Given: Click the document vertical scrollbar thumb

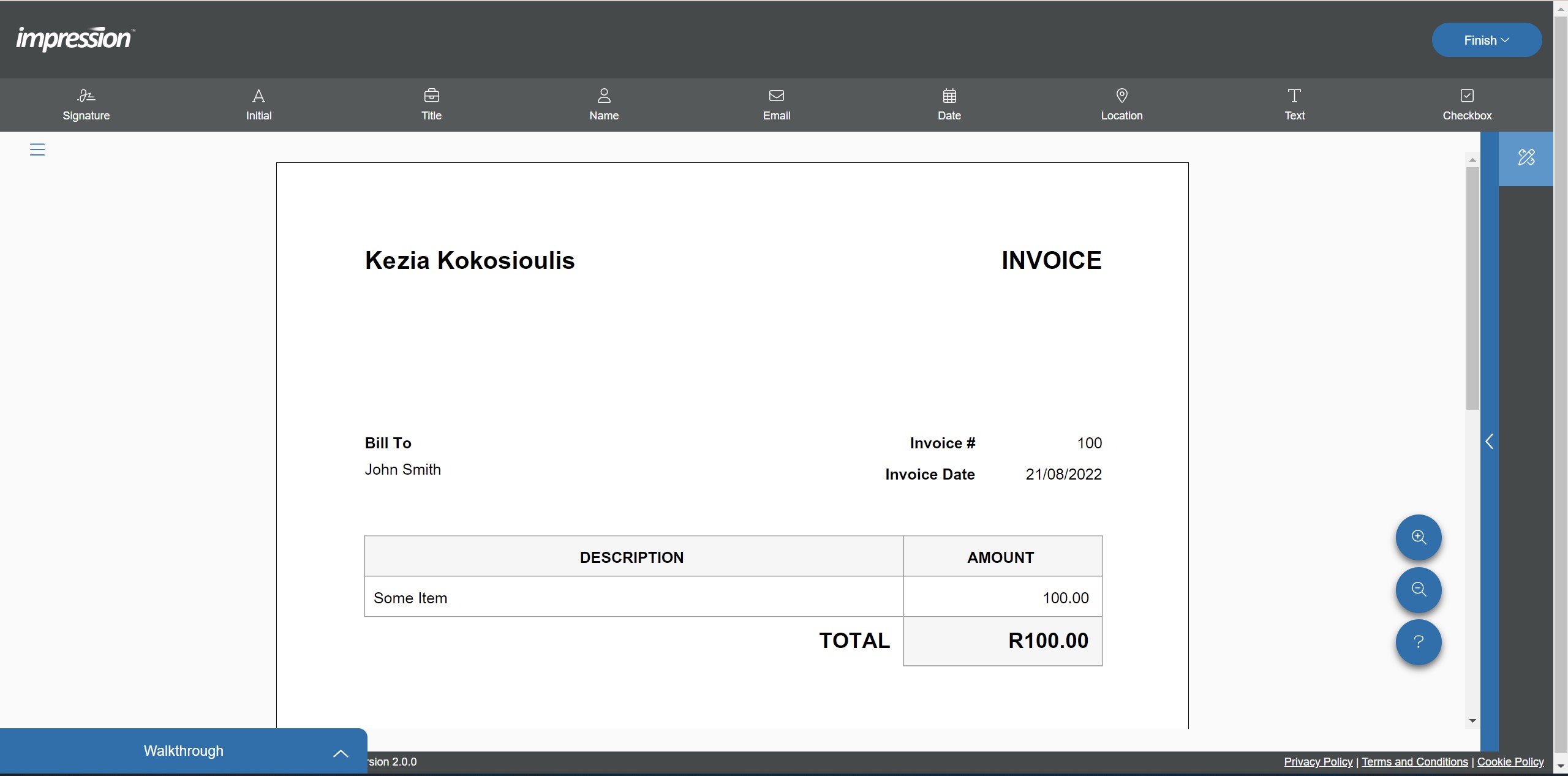Looking at the screenshot, I should pos(1472,288).
